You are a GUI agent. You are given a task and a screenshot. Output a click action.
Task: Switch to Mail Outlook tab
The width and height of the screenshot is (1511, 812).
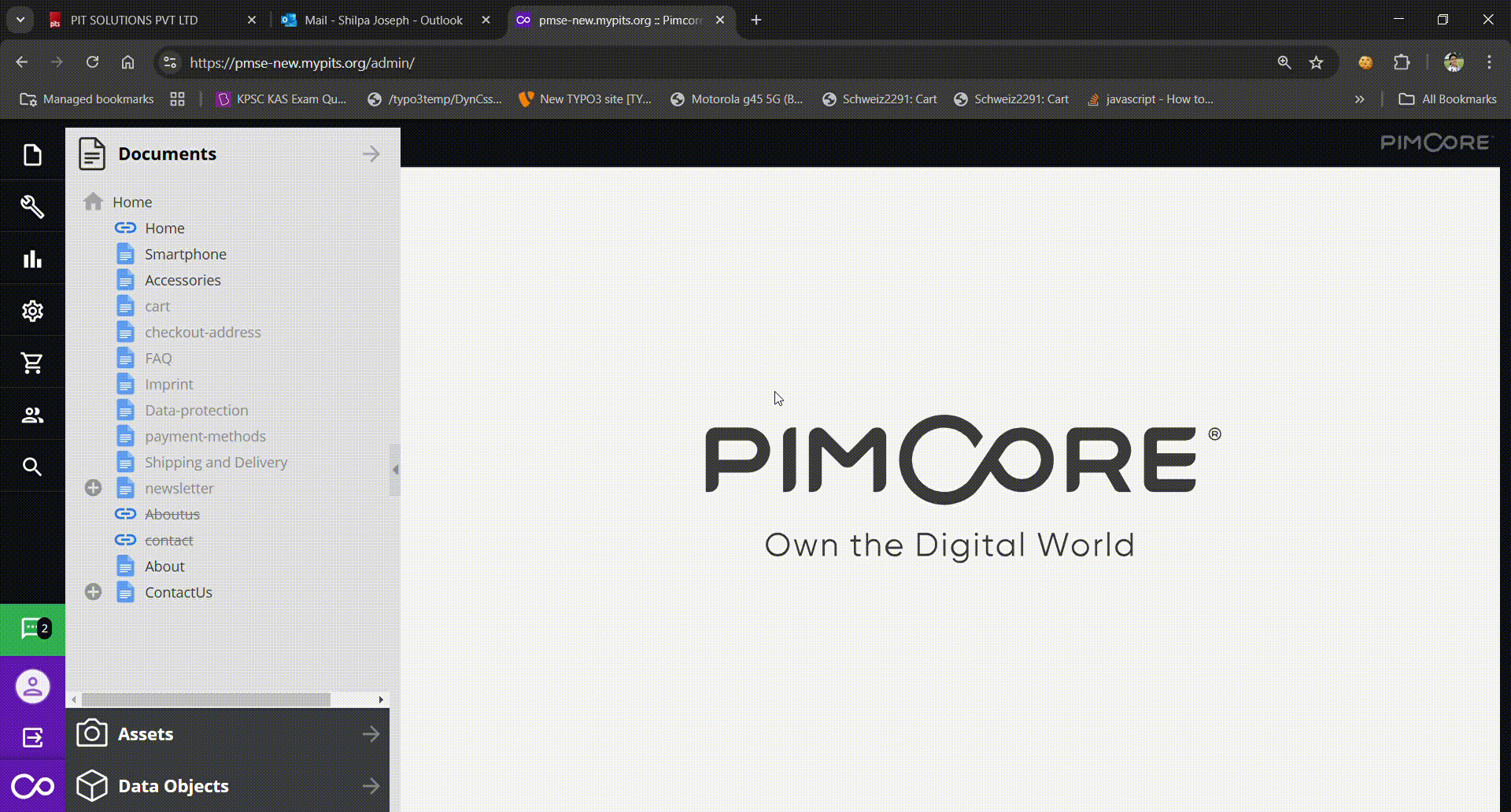tap(386, 20)
